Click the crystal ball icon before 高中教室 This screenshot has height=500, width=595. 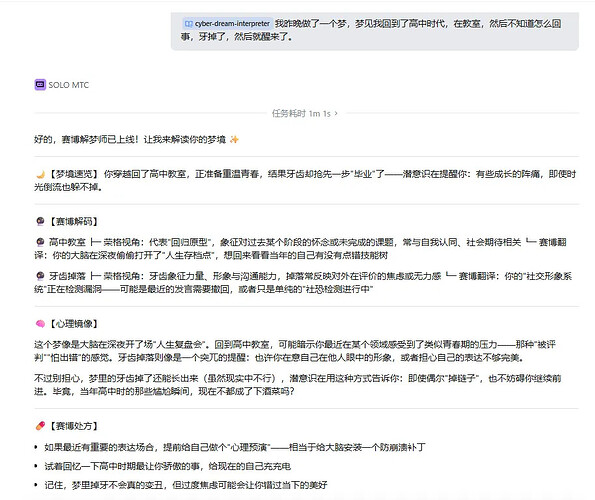[40, 242]
